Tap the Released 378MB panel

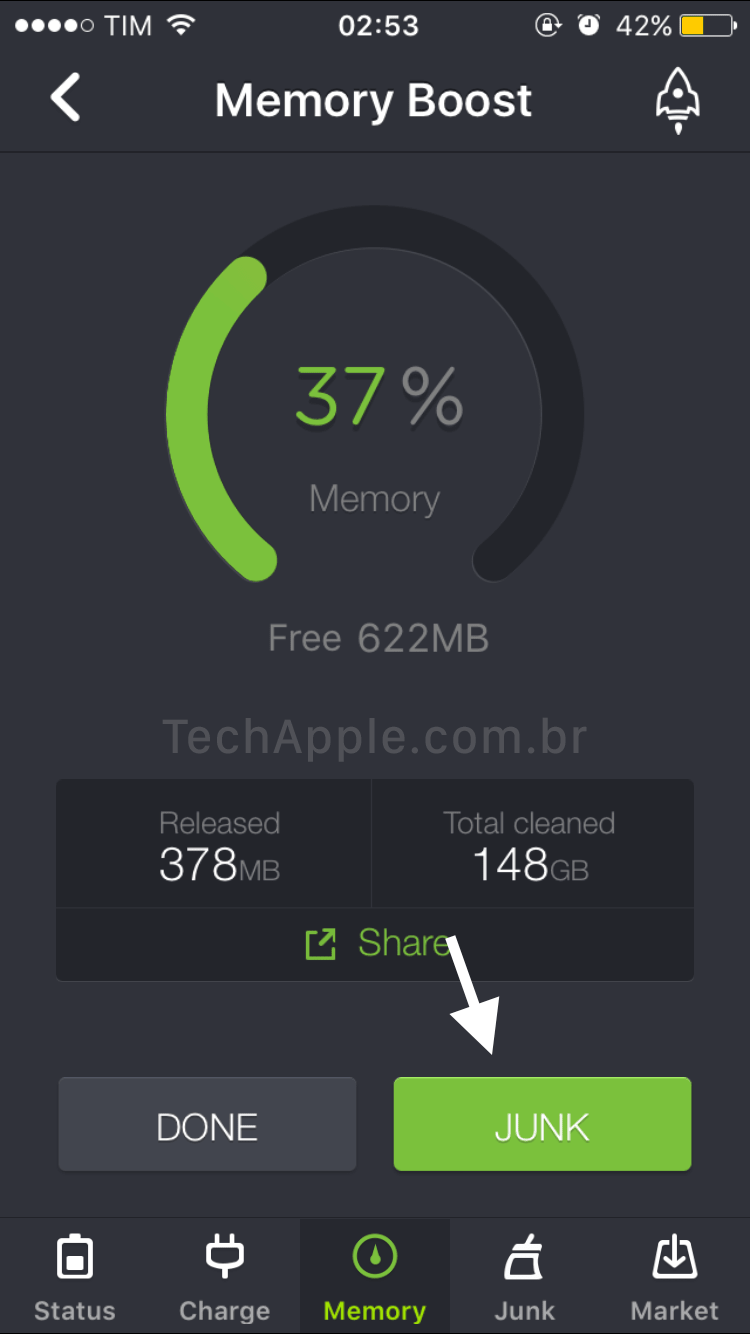[219, 846]
